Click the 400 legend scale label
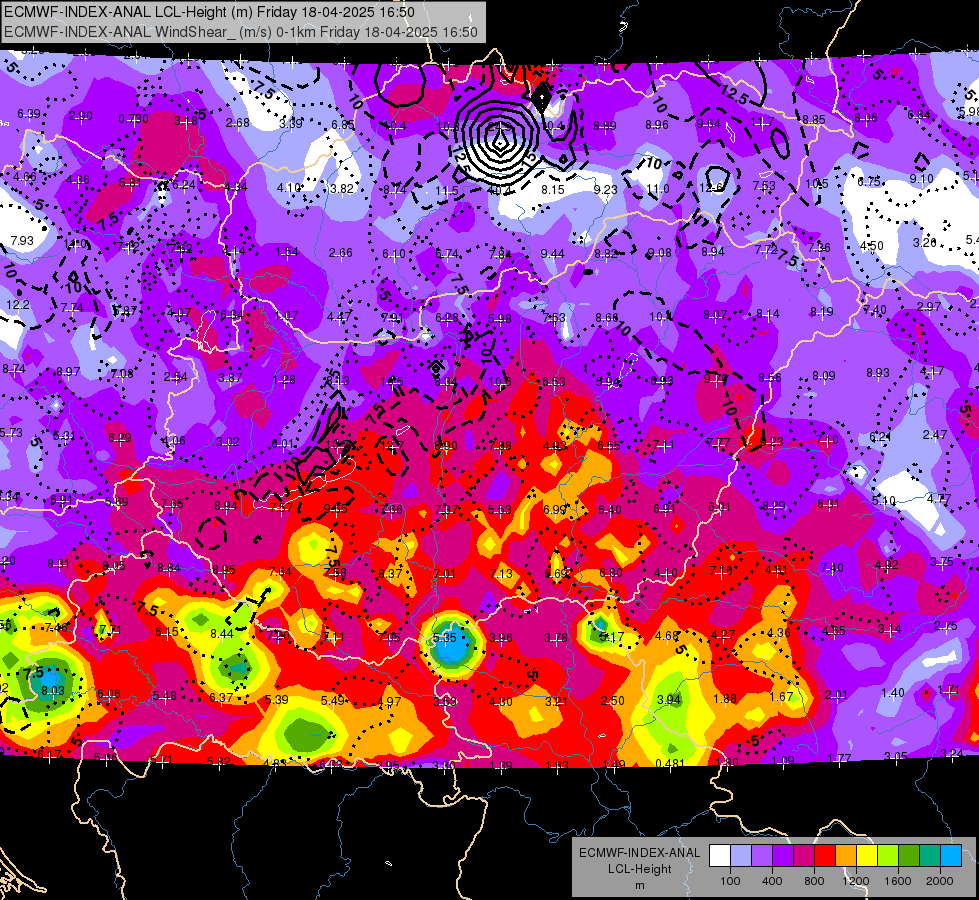The width and height of the screenshot is (979, 900). (x=772, y=881)
